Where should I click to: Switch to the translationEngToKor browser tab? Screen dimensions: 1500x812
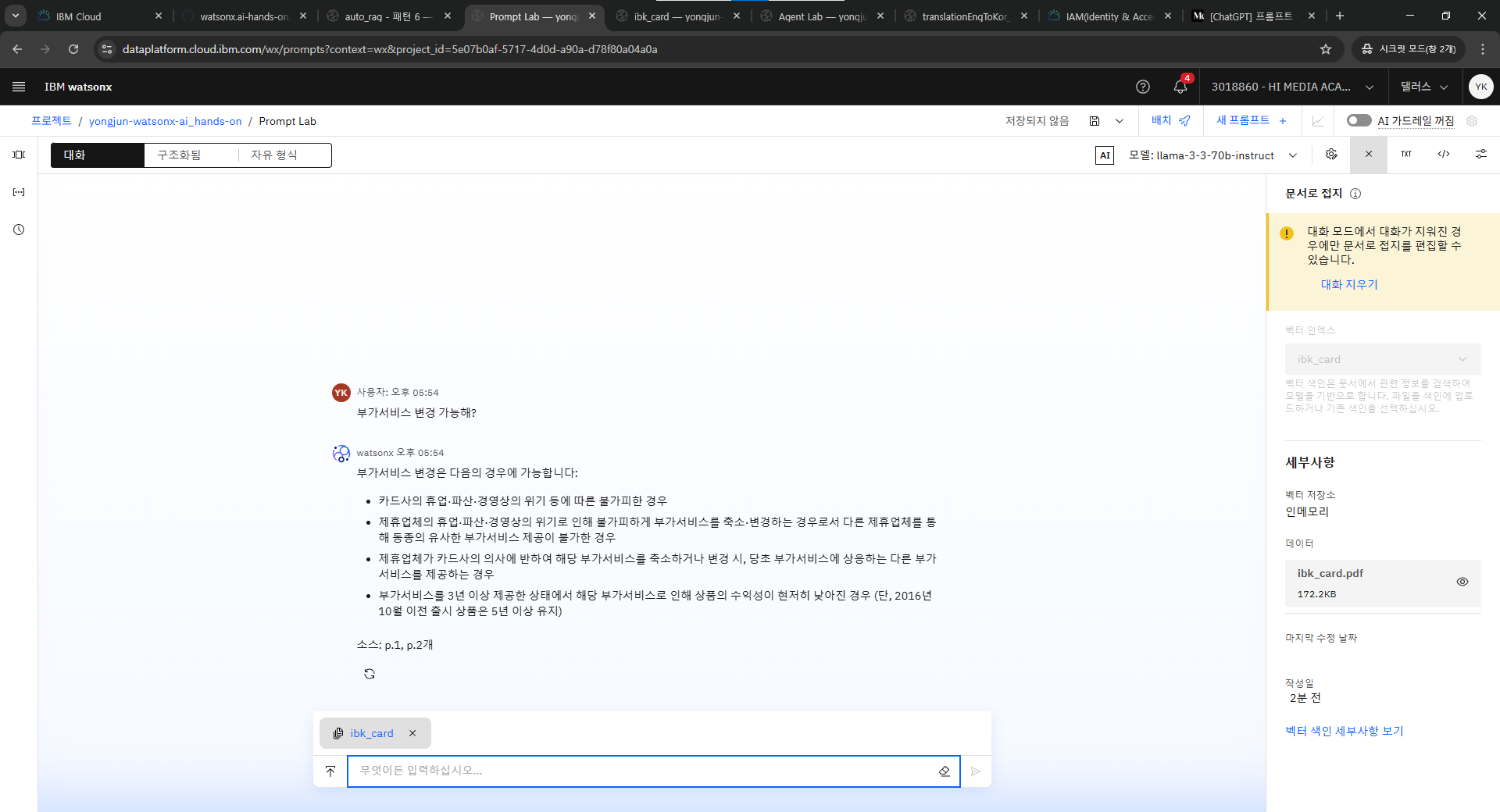(965, 16)
